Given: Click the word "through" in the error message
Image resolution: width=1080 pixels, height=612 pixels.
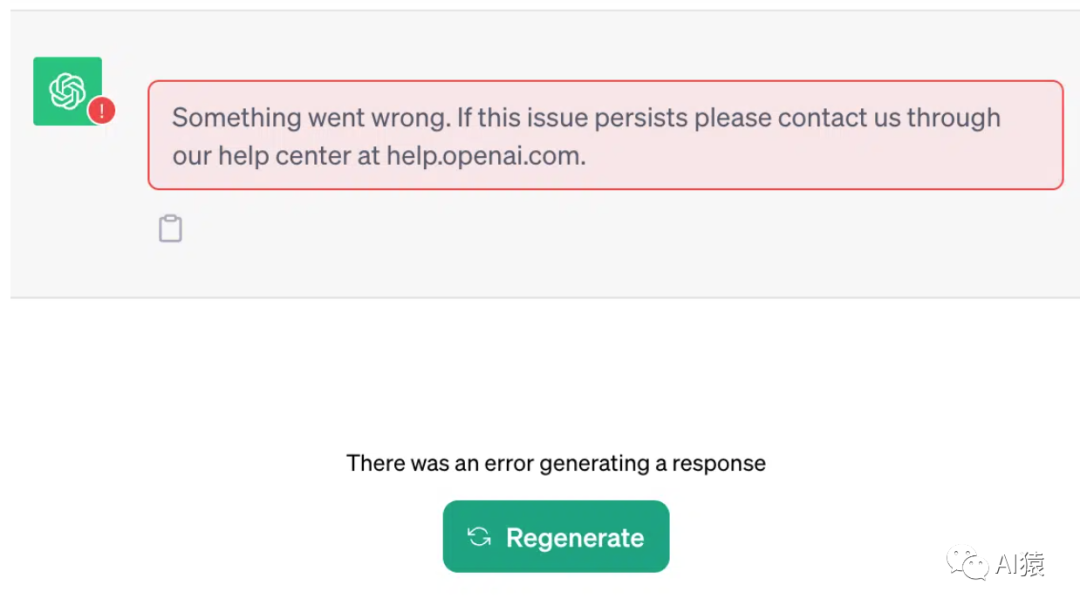Looking at the screenshot, I should pyautogui.click(x=953, y=118).
